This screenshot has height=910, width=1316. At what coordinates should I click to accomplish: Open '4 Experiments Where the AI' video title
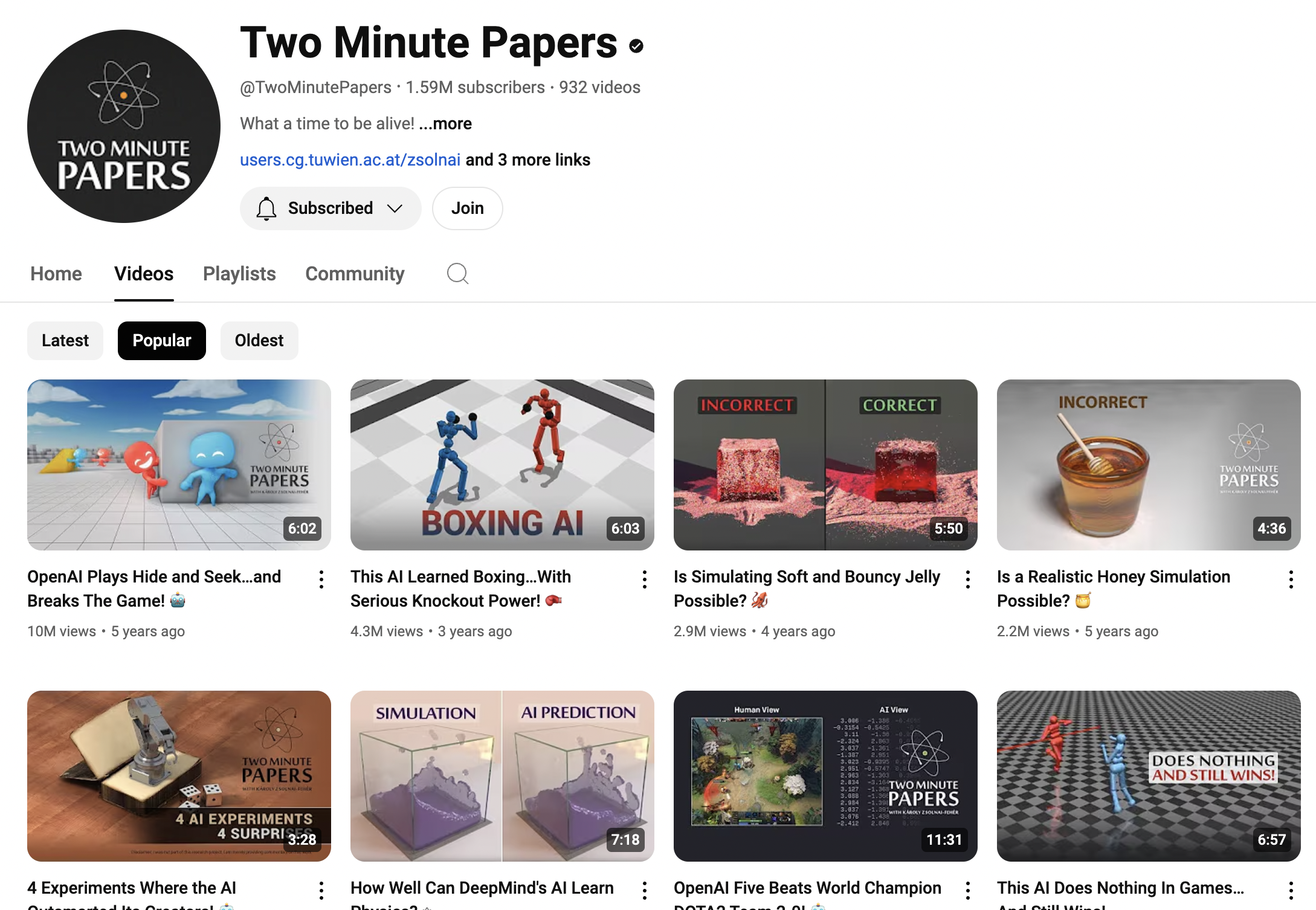tap(132, 894)
